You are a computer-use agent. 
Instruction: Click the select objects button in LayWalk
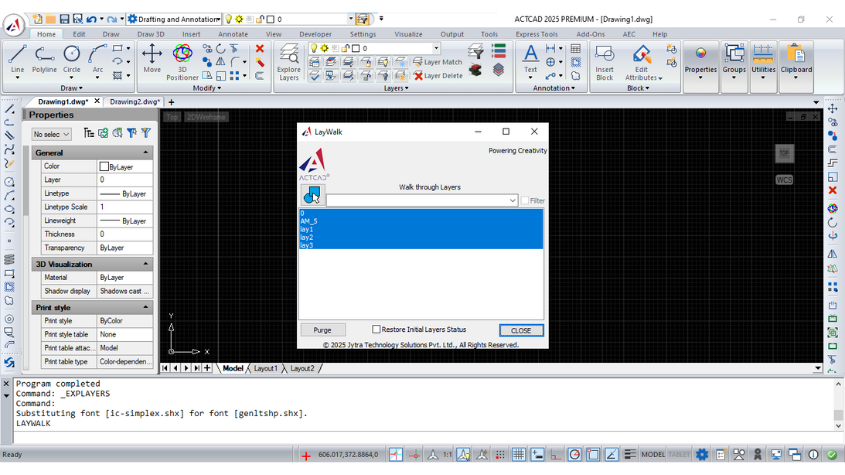tap(313, 195)
